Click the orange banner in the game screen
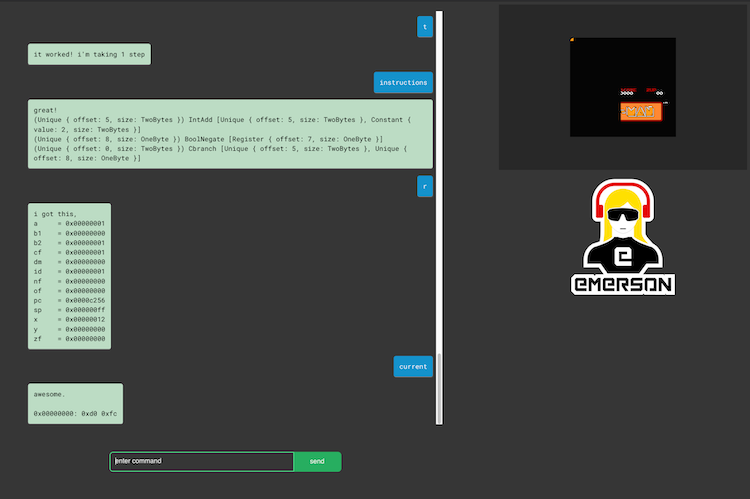The image size is (750, 499). pos(640,111)
